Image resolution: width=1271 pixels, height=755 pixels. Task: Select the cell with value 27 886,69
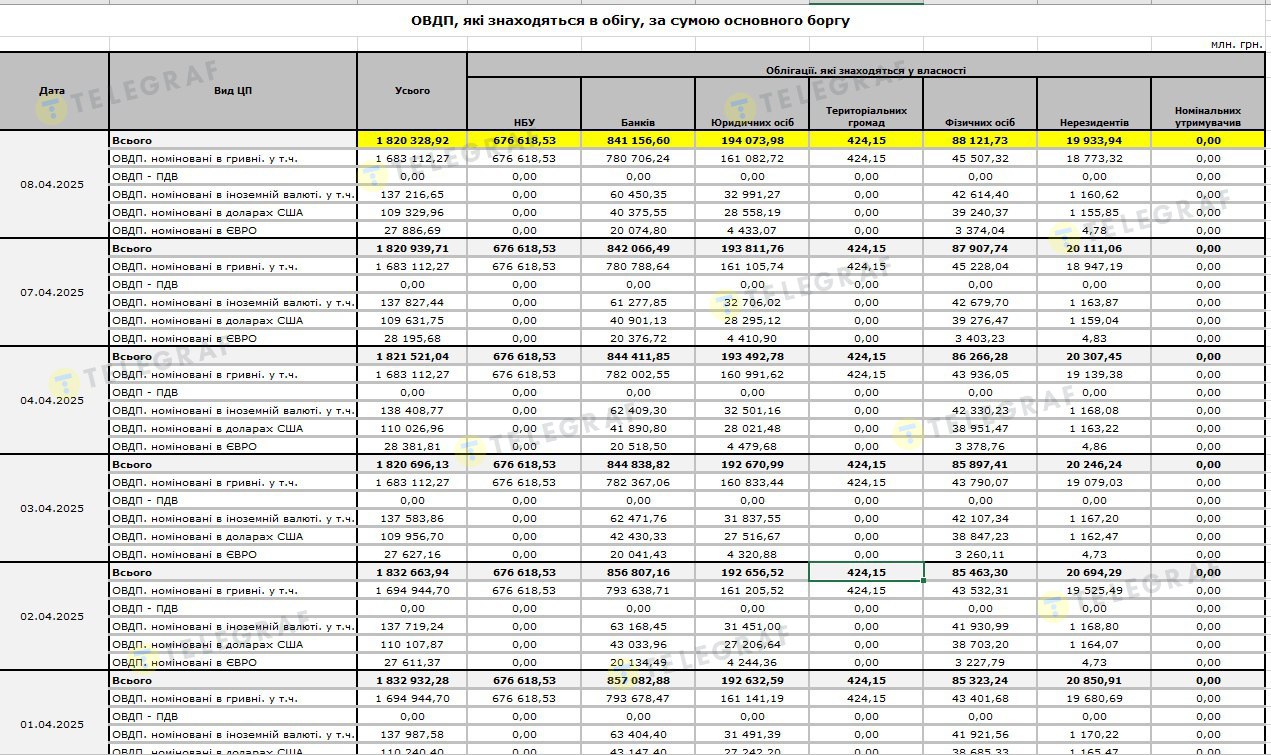(x=412, y=230)
